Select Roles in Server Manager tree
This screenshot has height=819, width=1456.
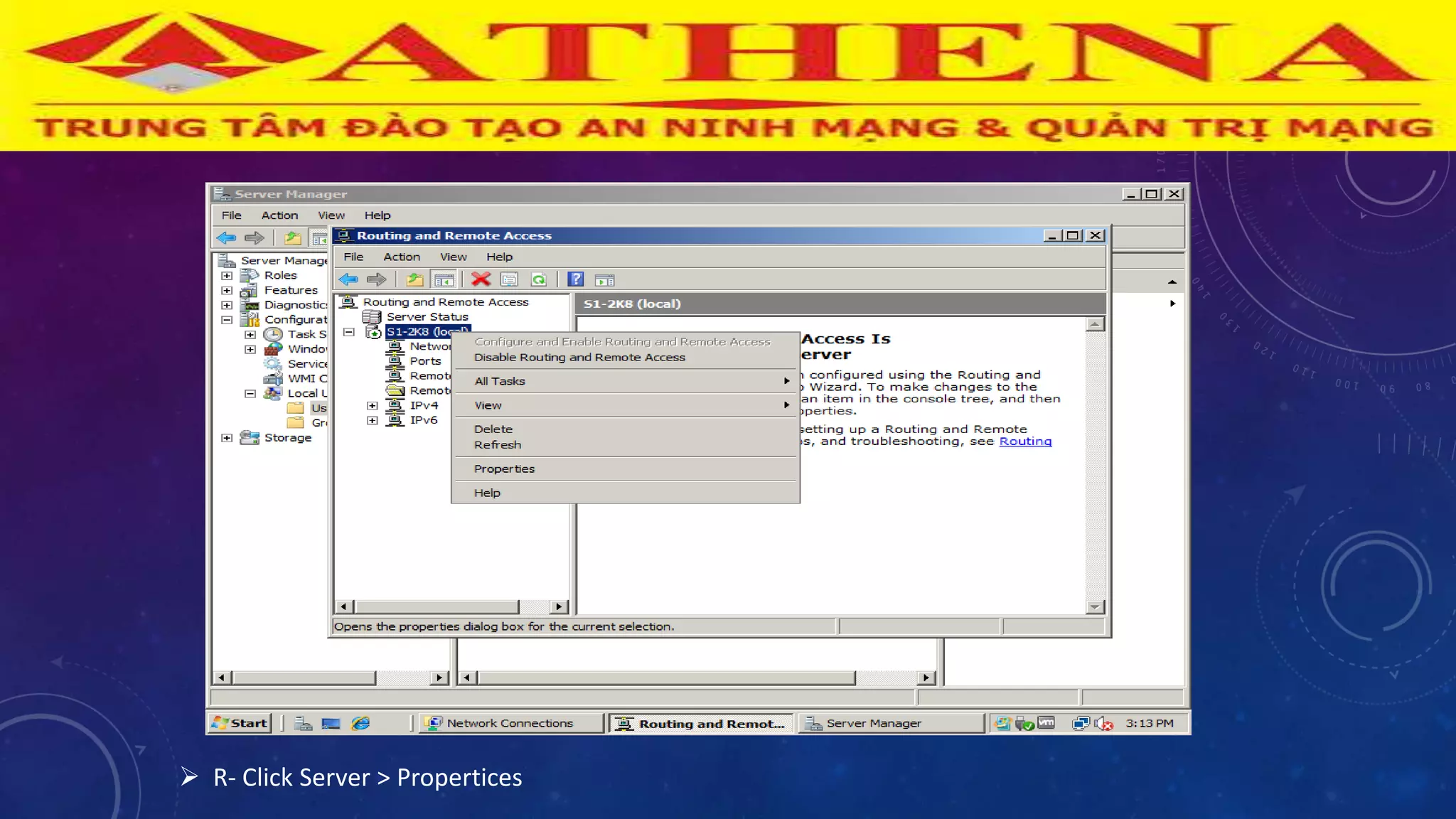pos(280,276)
